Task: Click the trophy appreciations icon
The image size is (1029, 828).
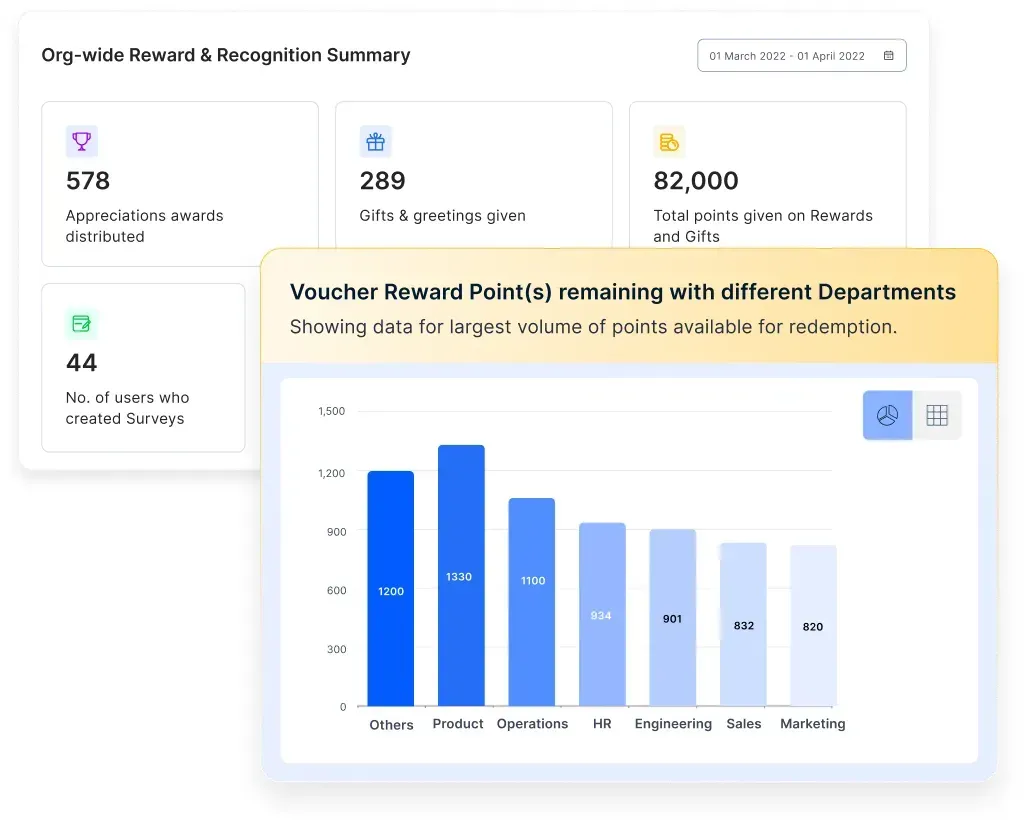Action: pyautogui.click(x=81, y=141)
